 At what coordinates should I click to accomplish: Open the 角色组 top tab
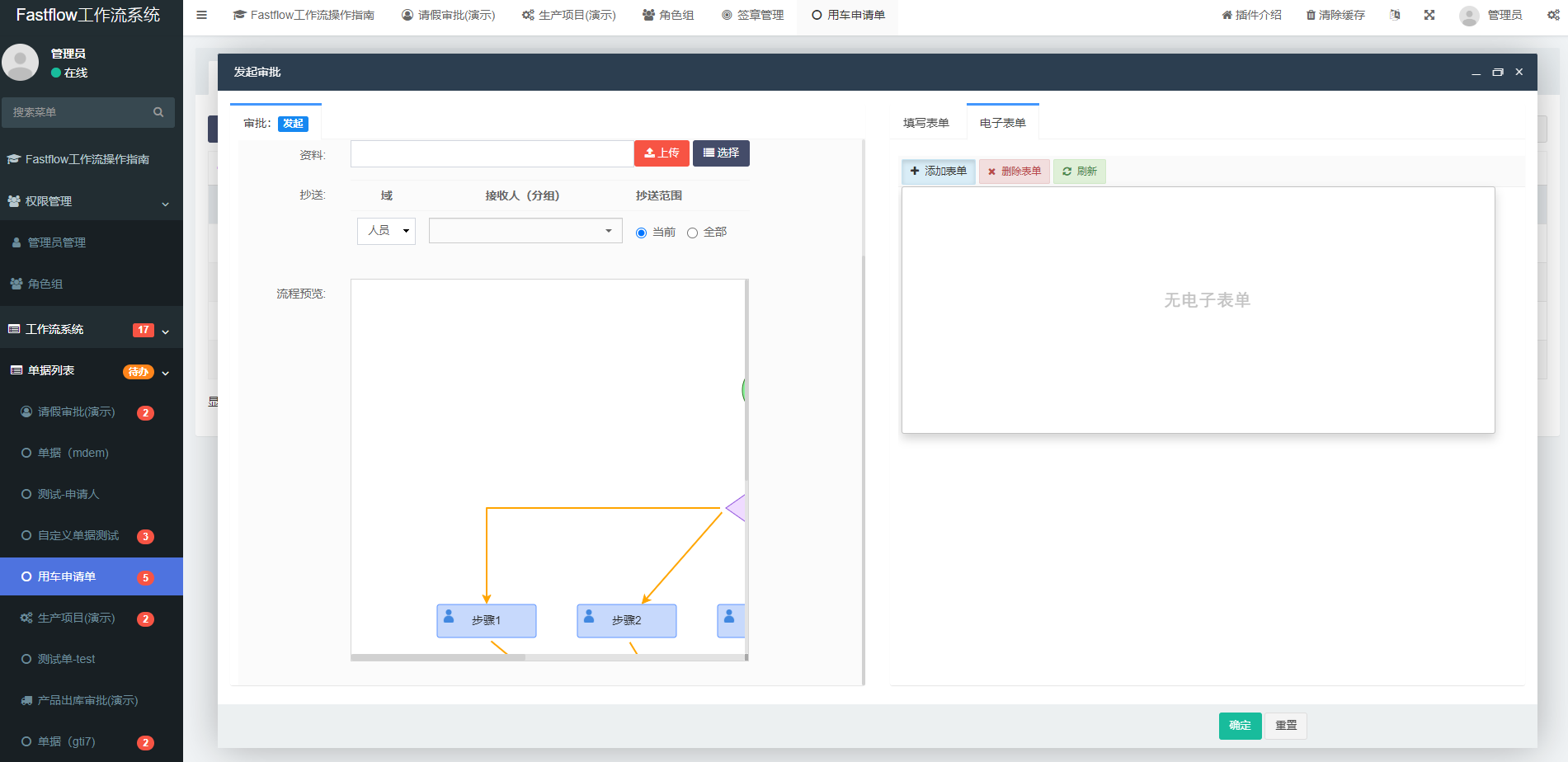click(x=668, y=15)
